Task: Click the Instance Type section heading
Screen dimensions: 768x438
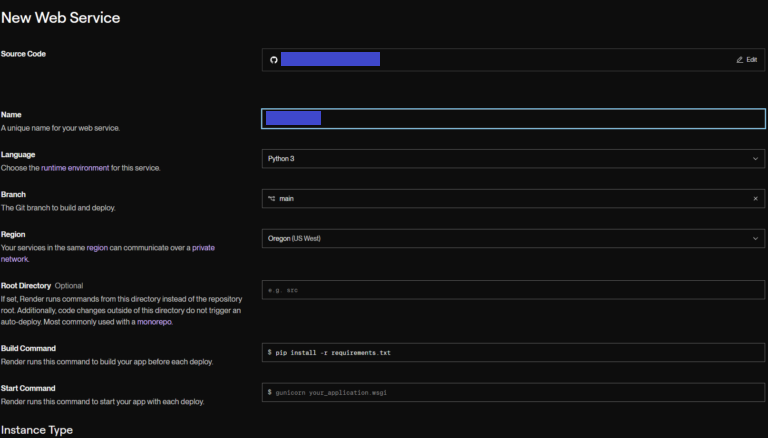Action: pos(36,430)
